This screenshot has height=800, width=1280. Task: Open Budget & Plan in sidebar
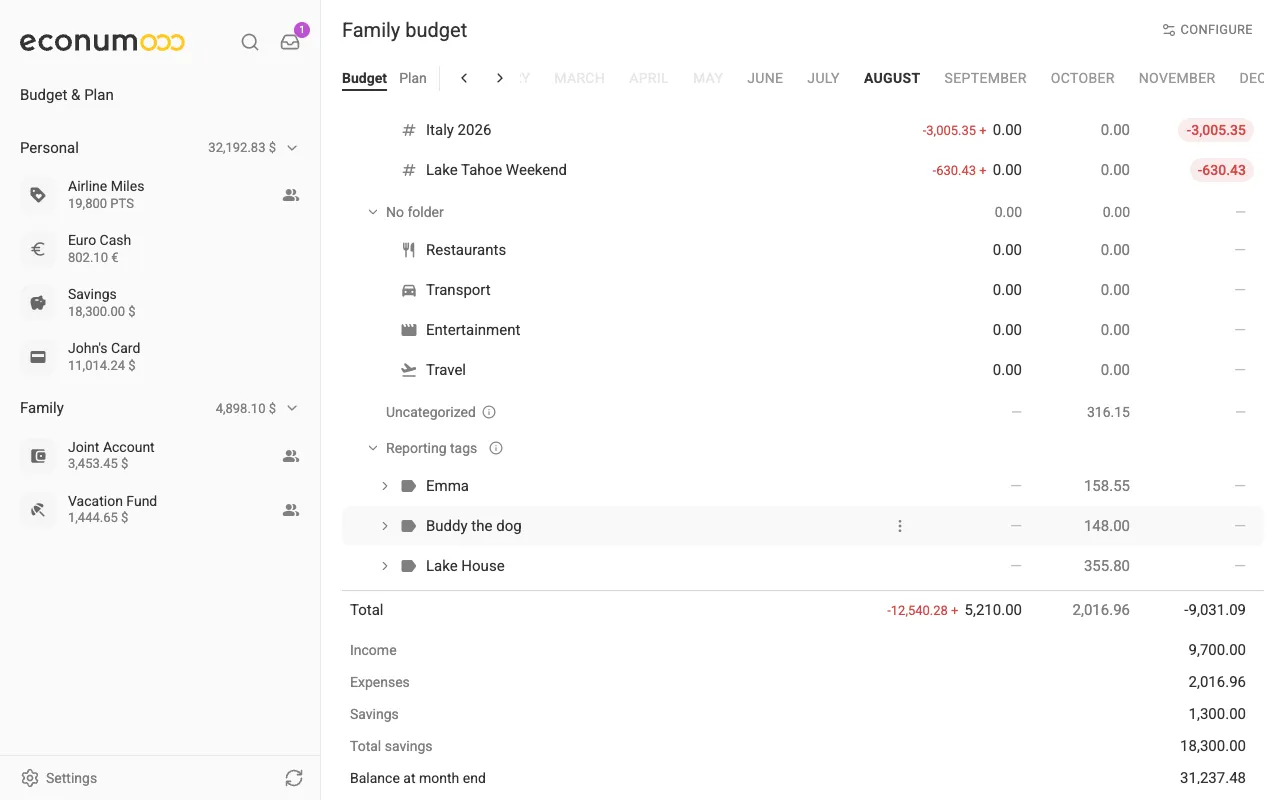tap(67, 95)
